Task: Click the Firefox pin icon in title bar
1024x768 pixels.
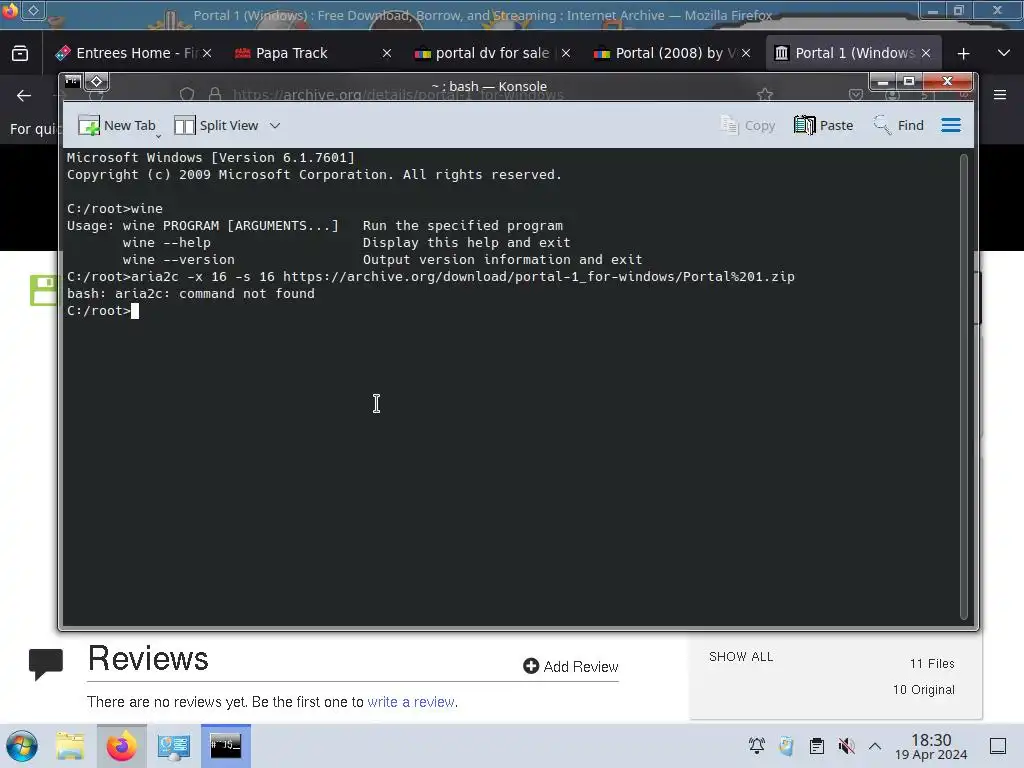Action: point(33,10)
